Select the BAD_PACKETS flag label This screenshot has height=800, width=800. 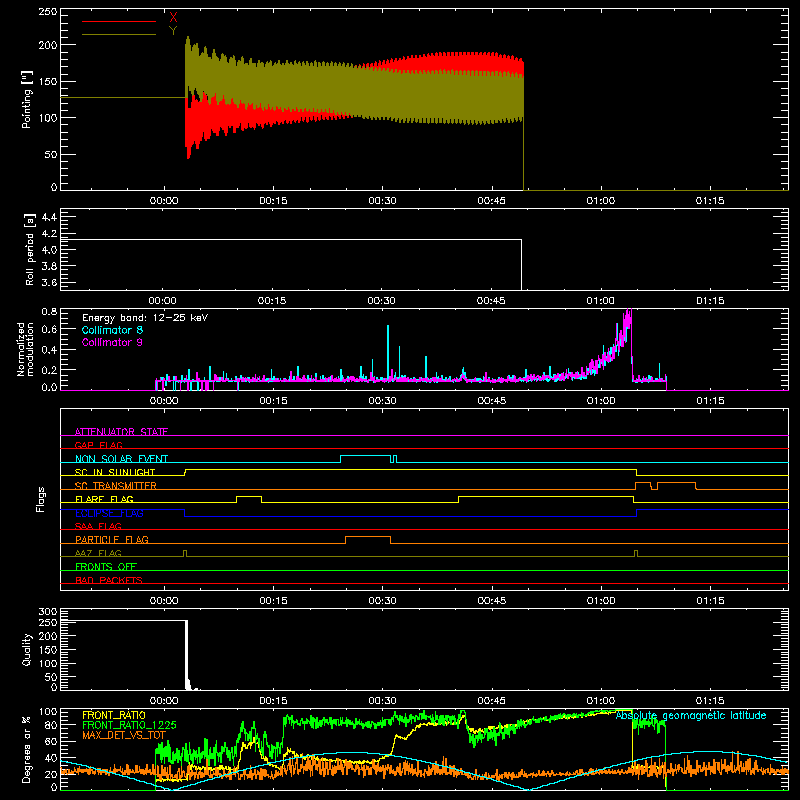(x=109, y=580)
